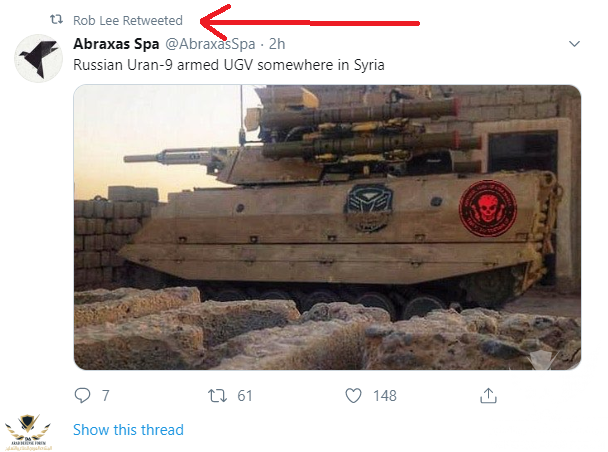Click the like count 148
The height and width of the screenshot is (452, 608).
(x=384, y=396)
